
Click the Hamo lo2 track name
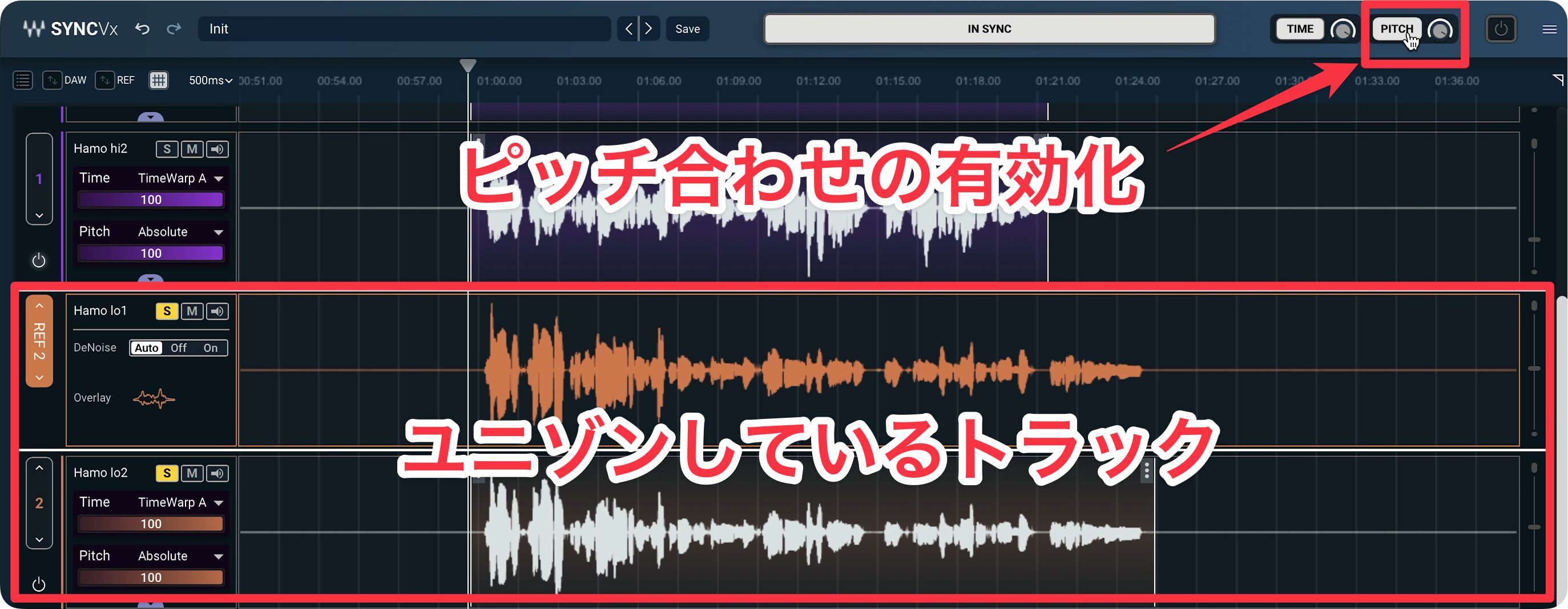pos(100,473)
